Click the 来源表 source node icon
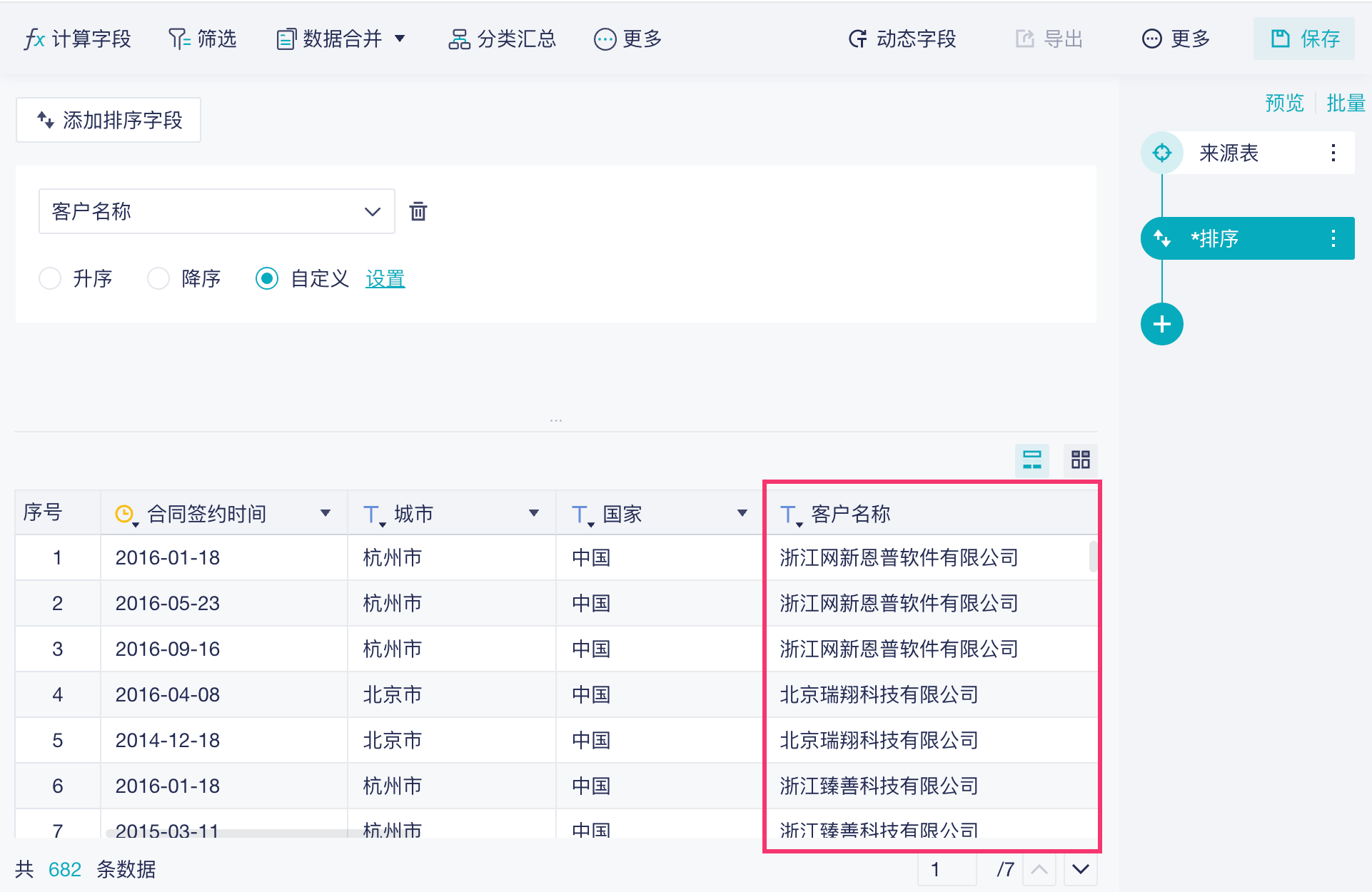This screenshot has width=1372, height=892. pyautogui.click(x=1161, y=153)
